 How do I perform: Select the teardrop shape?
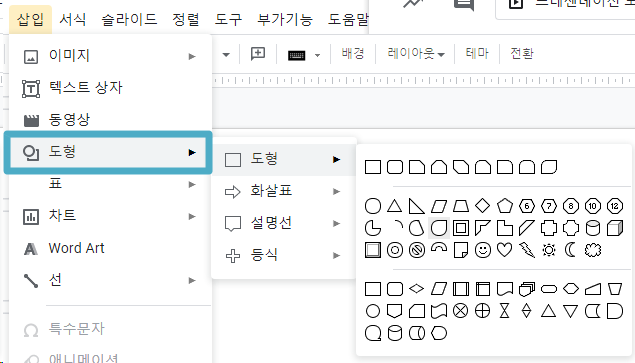tap(439, 228)
